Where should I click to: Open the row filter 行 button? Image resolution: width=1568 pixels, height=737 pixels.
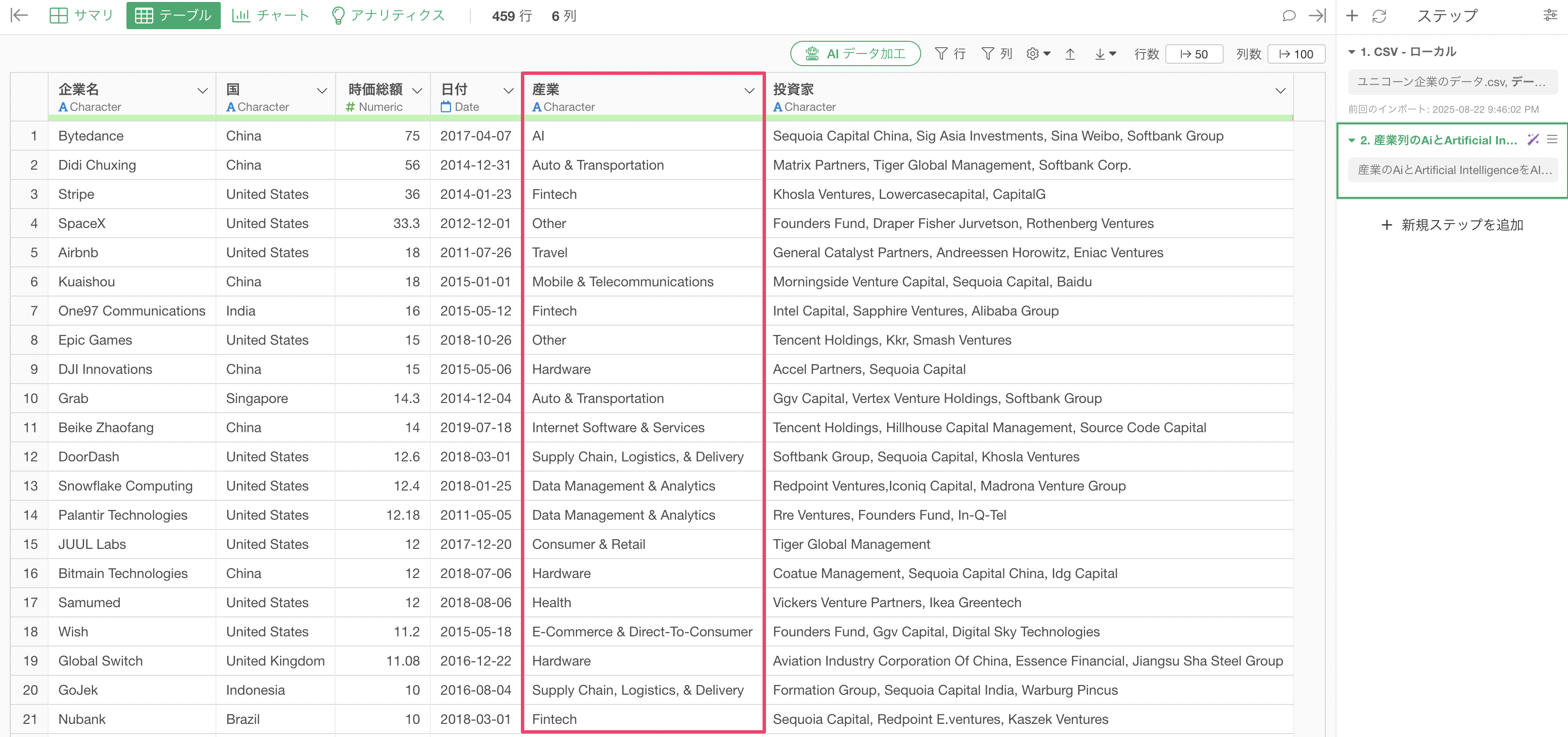tap(950, 53)
